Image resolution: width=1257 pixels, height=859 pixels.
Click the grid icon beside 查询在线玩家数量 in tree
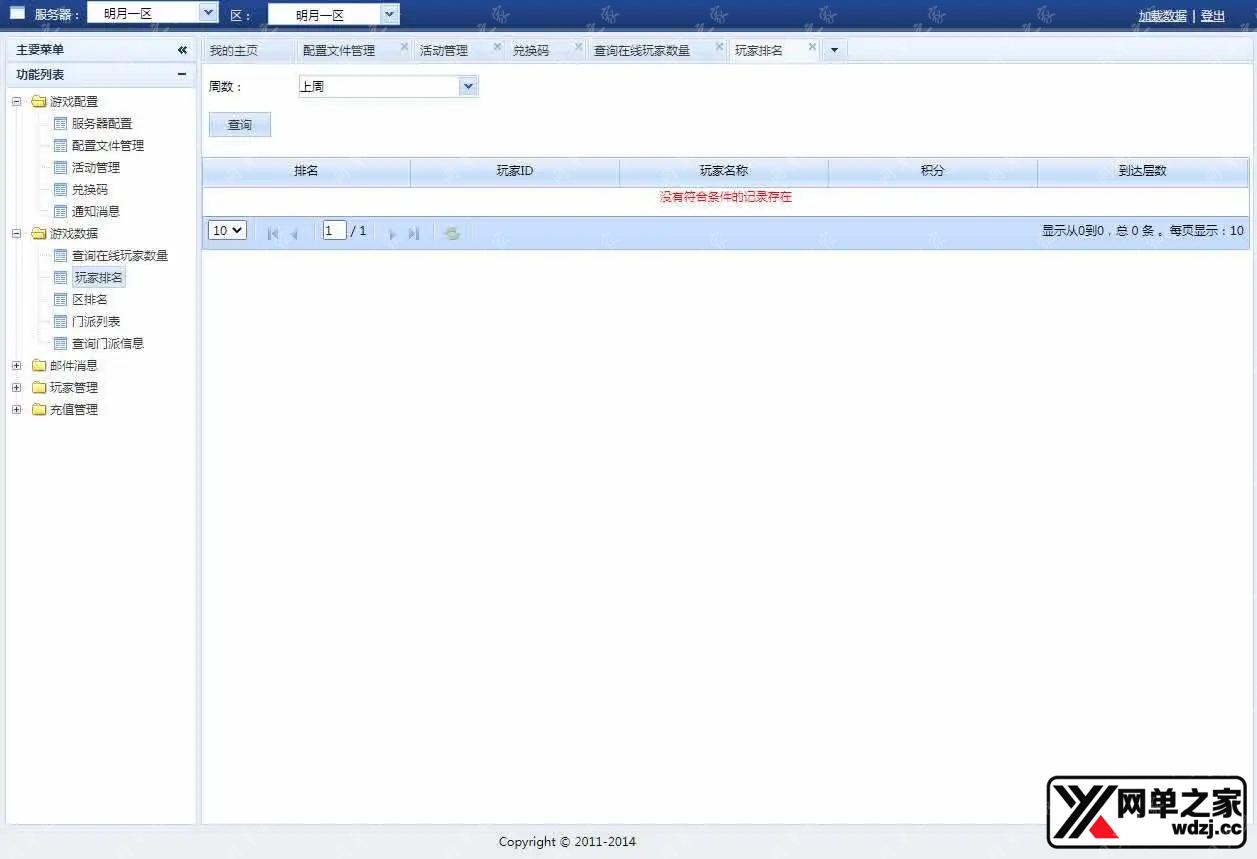click(61, 255)
